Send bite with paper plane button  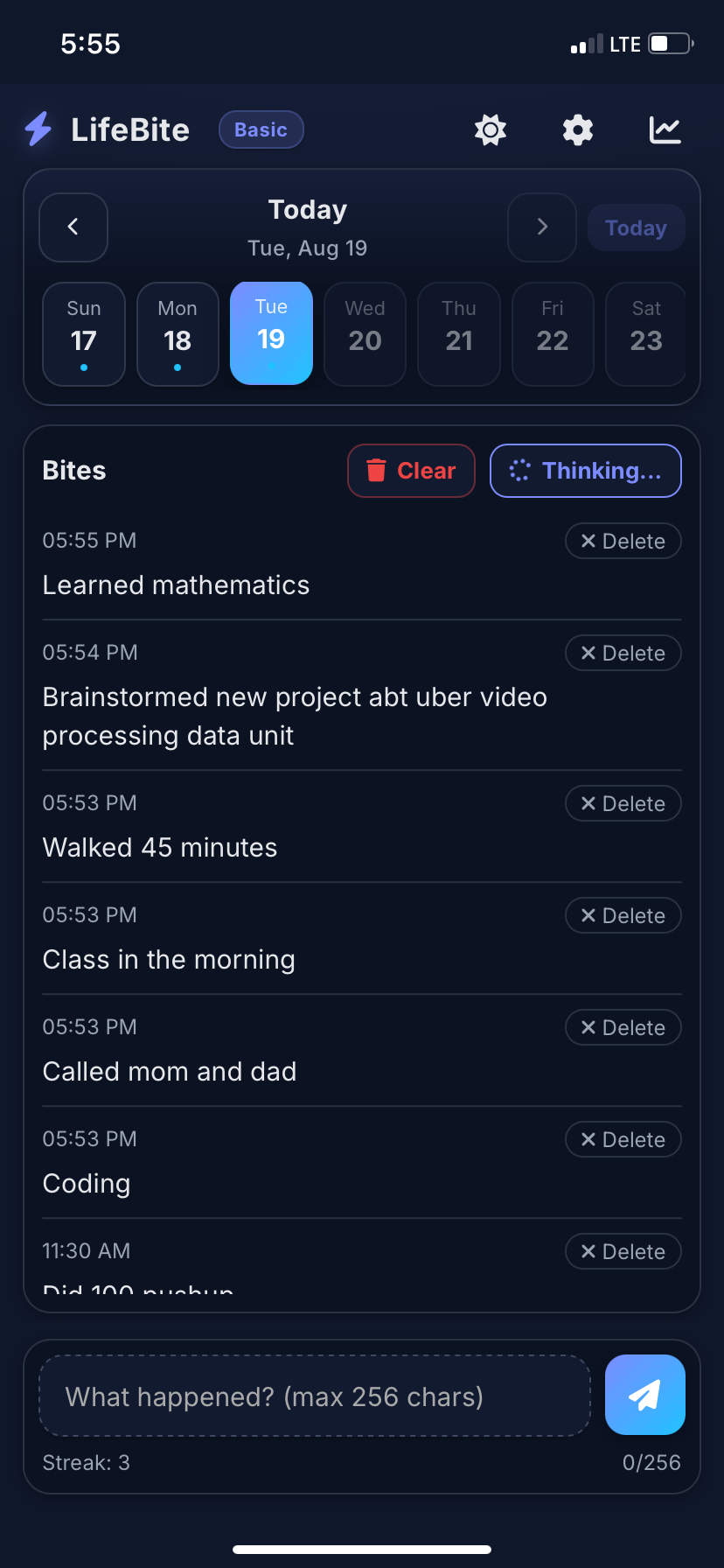(x=645, y=1395)
